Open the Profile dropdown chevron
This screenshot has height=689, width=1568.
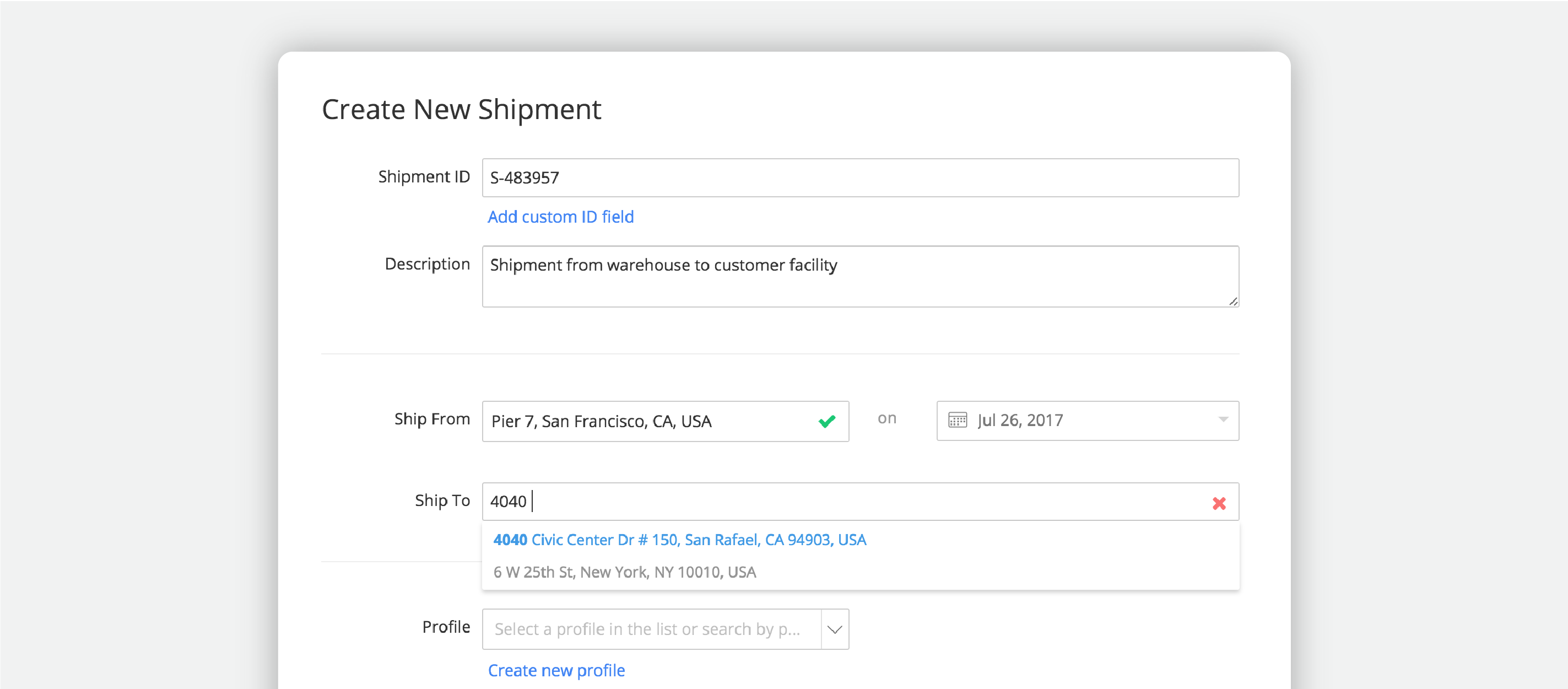[x=834, y=629]
